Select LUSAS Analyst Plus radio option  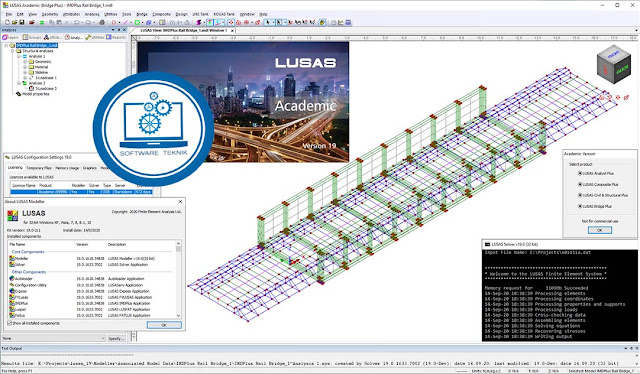[580, 174]
